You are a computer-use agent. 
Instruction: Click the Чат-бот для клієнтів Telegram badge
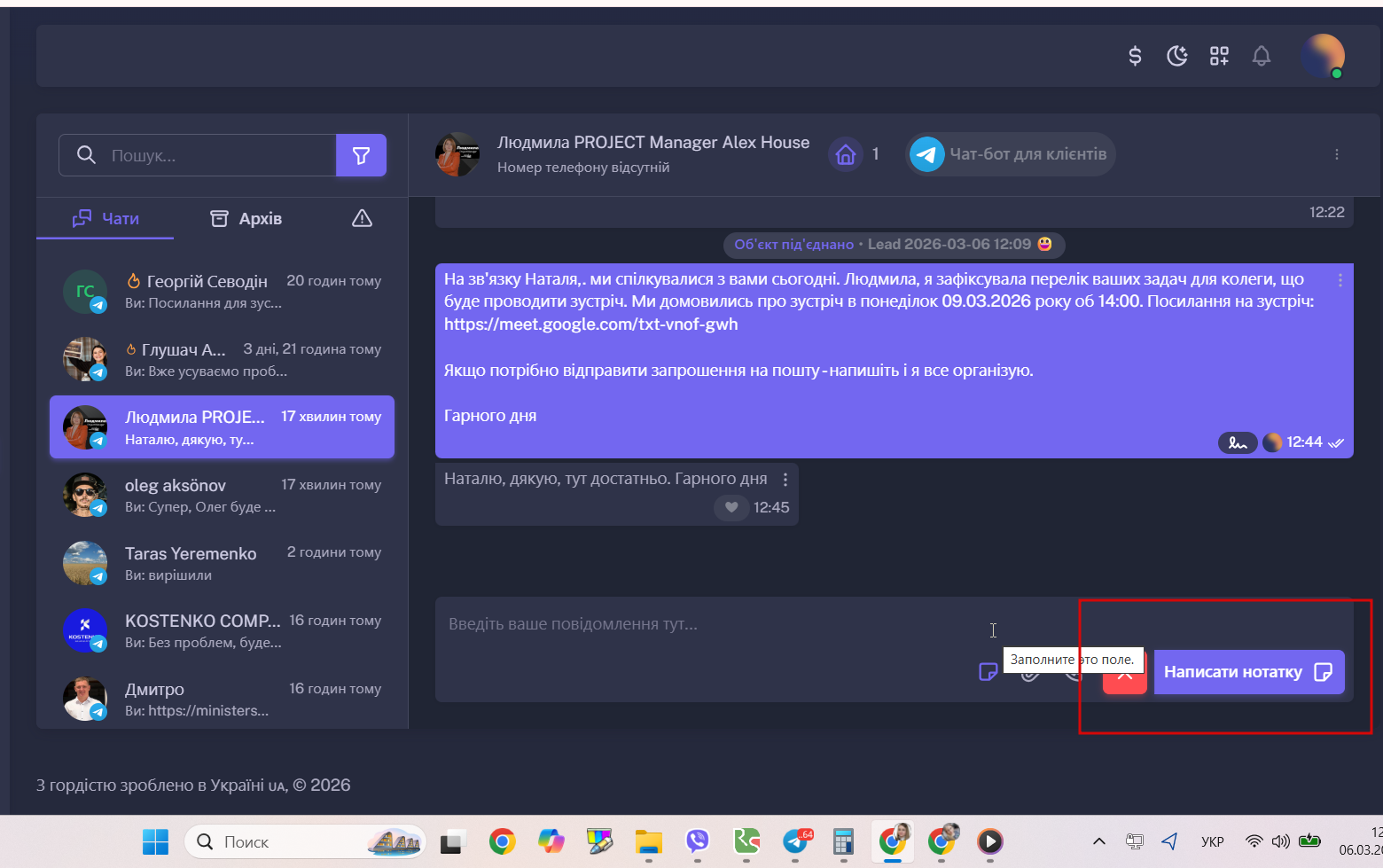pos(1011,154)
